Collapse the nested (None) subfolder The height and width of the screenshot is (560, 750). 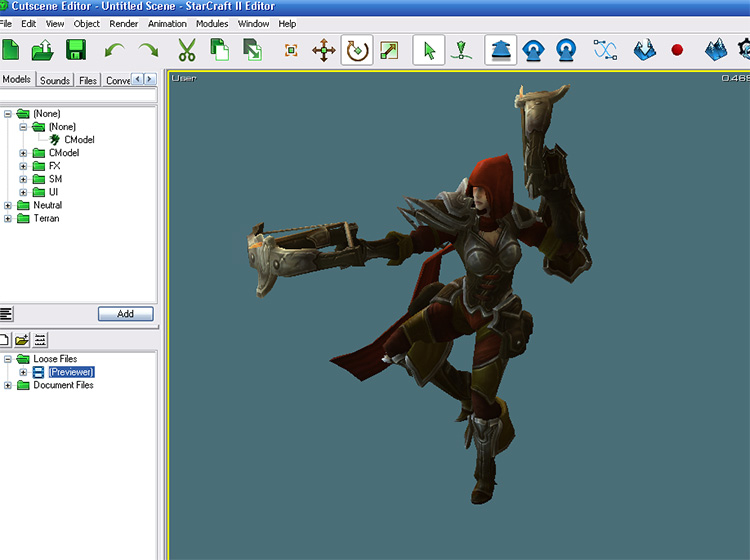click(x=23, y=127)
